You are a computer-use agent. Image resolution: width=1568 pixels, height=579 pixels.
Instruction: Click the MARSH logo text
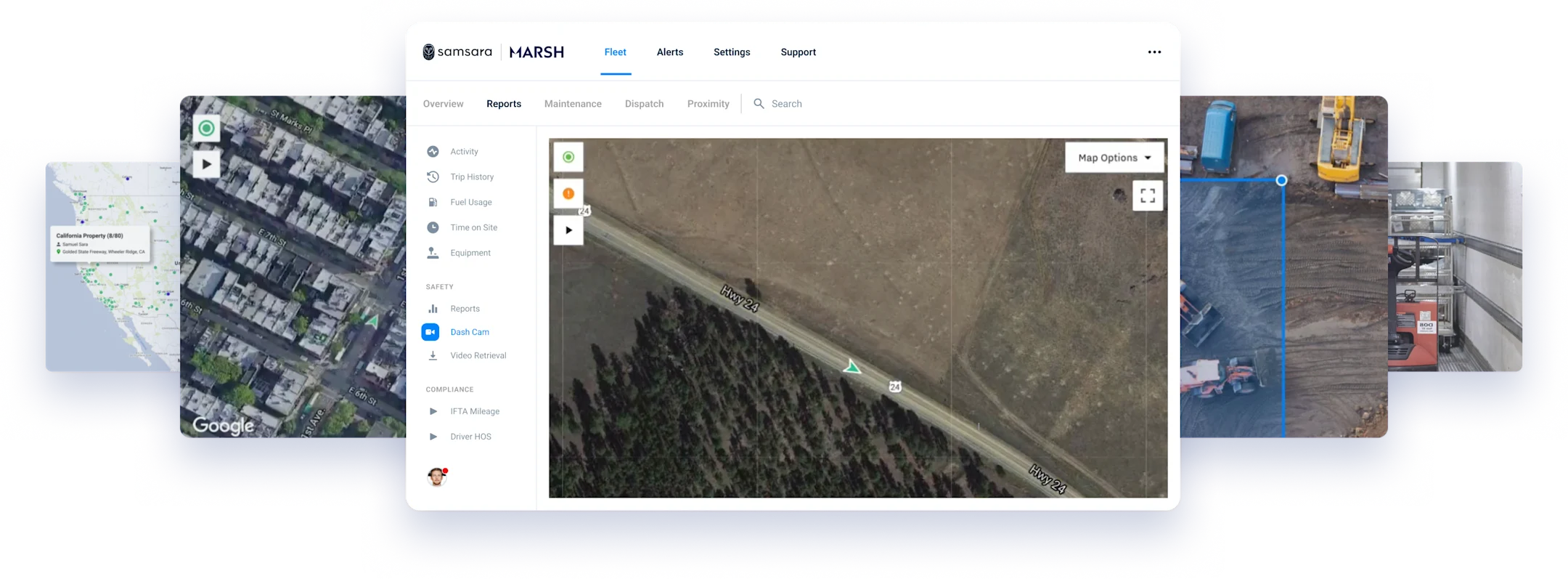pos(536,52)
